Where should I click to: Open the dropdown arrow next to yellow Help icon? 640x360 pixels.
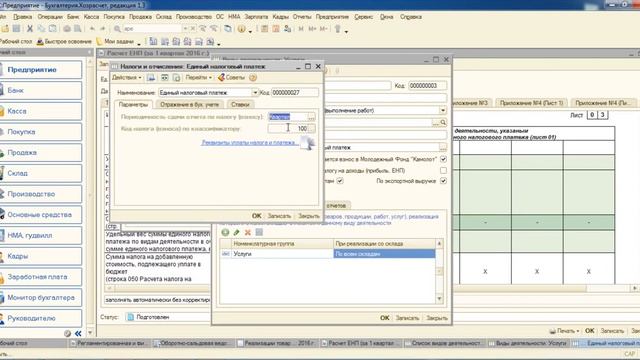(250, 31)
